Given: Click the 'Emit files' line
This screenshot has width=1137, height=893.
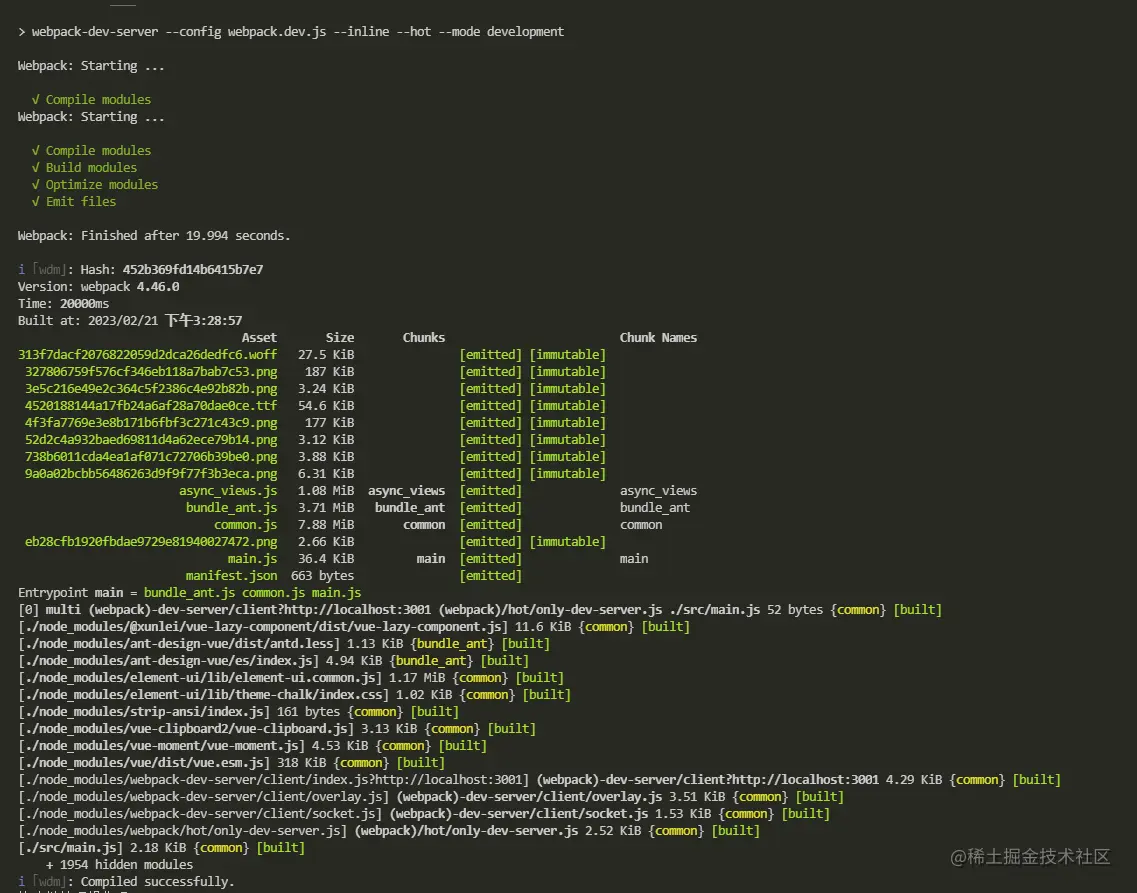Looking at the screenshot, I should (73, 202).
